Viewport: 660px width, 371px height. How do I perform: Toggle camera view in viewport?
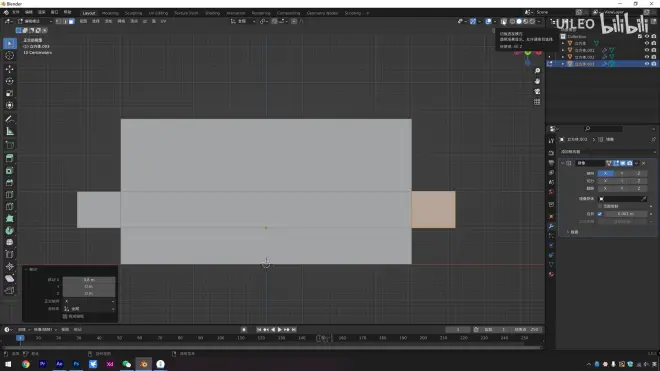[x=537, y=91]
